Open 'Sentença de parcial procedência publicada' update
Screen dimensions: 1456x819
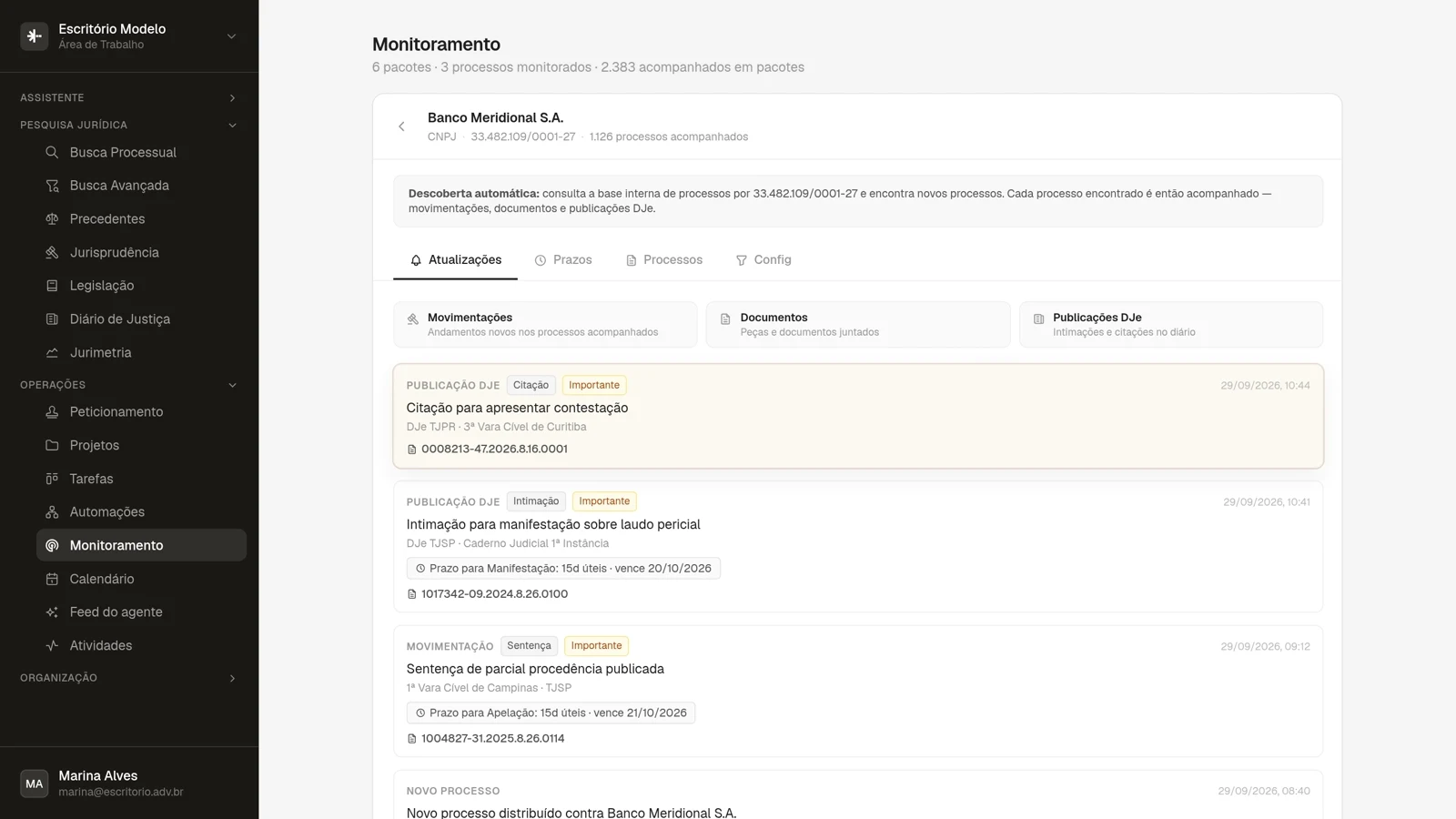pos(858,692)
